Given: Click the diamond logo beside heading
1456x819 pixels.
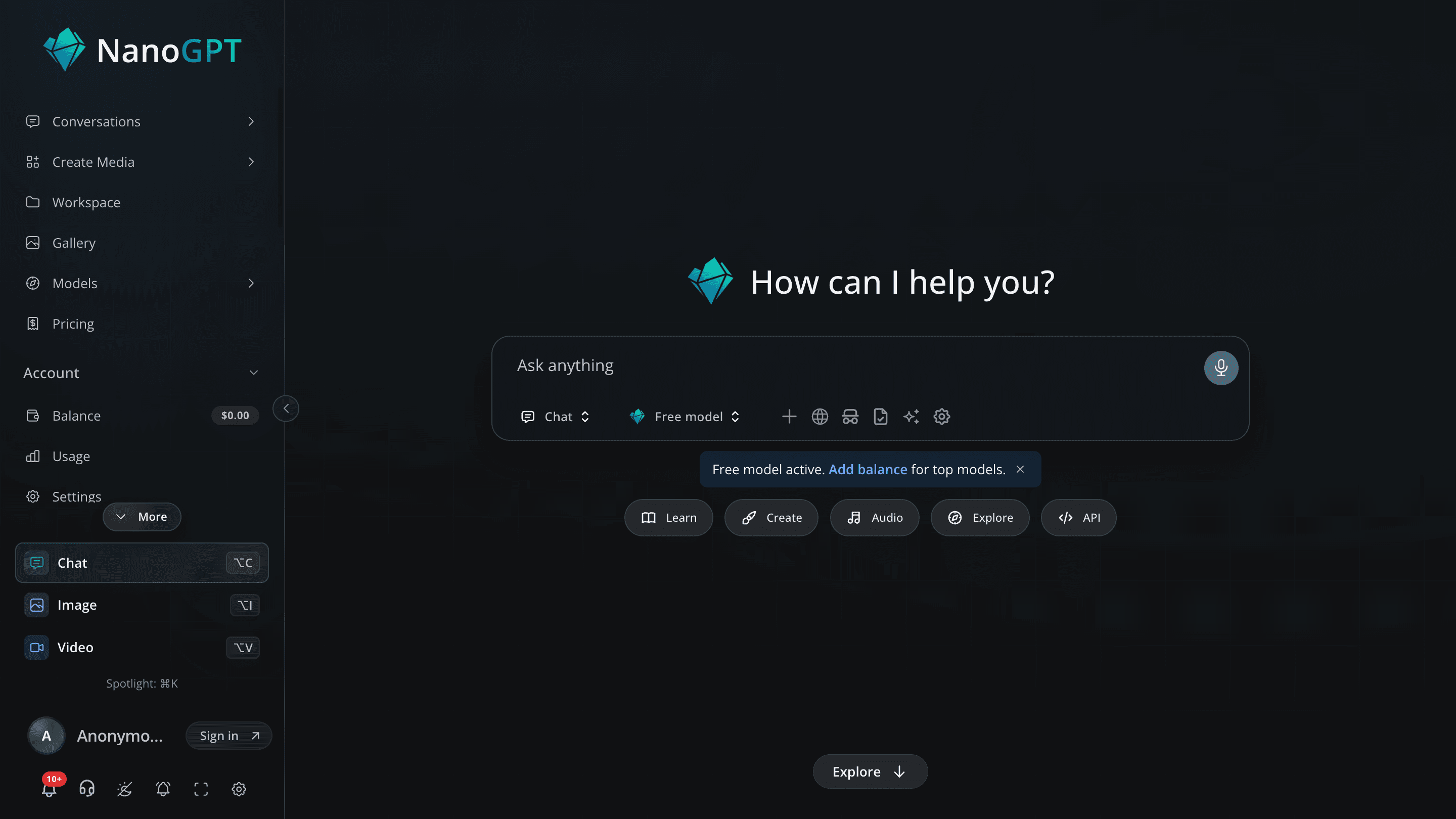Looking at the screenshot, I should (x=710, y=281).
